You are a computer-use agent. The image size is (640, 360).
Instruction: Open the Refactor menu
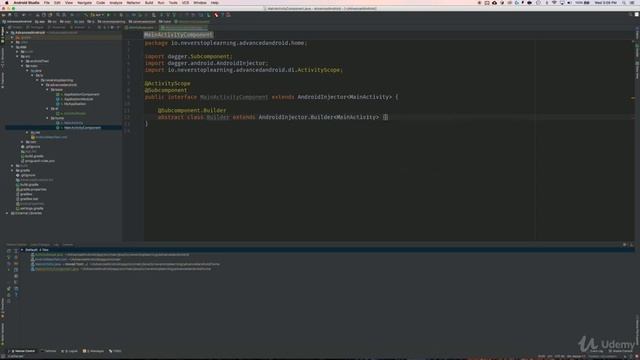(133, 2)
